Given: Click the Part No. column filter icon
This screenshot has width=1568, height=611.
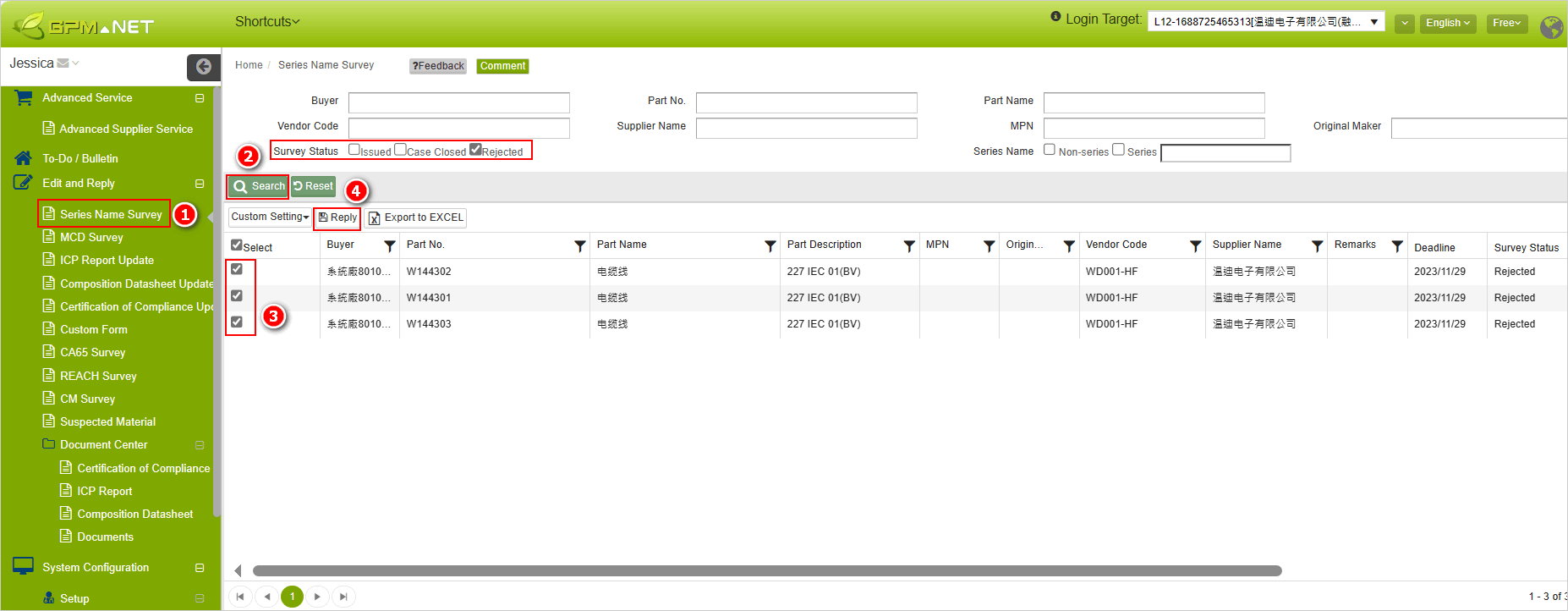Looking at the screenshot, I should (x=579, y=246).
